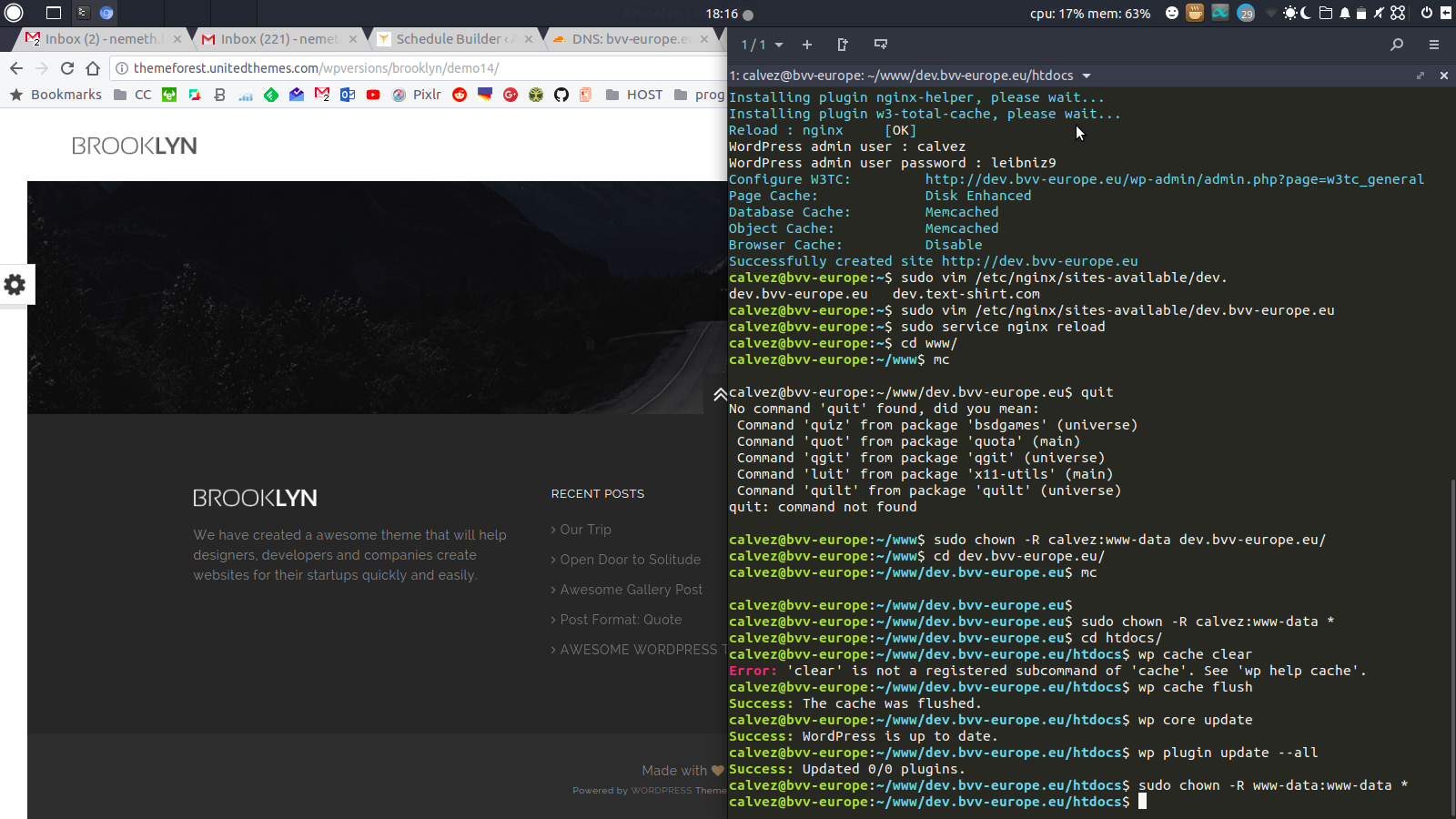Click 'cpu: 17% mem: 63%' system monitor

click(1090, 14)
